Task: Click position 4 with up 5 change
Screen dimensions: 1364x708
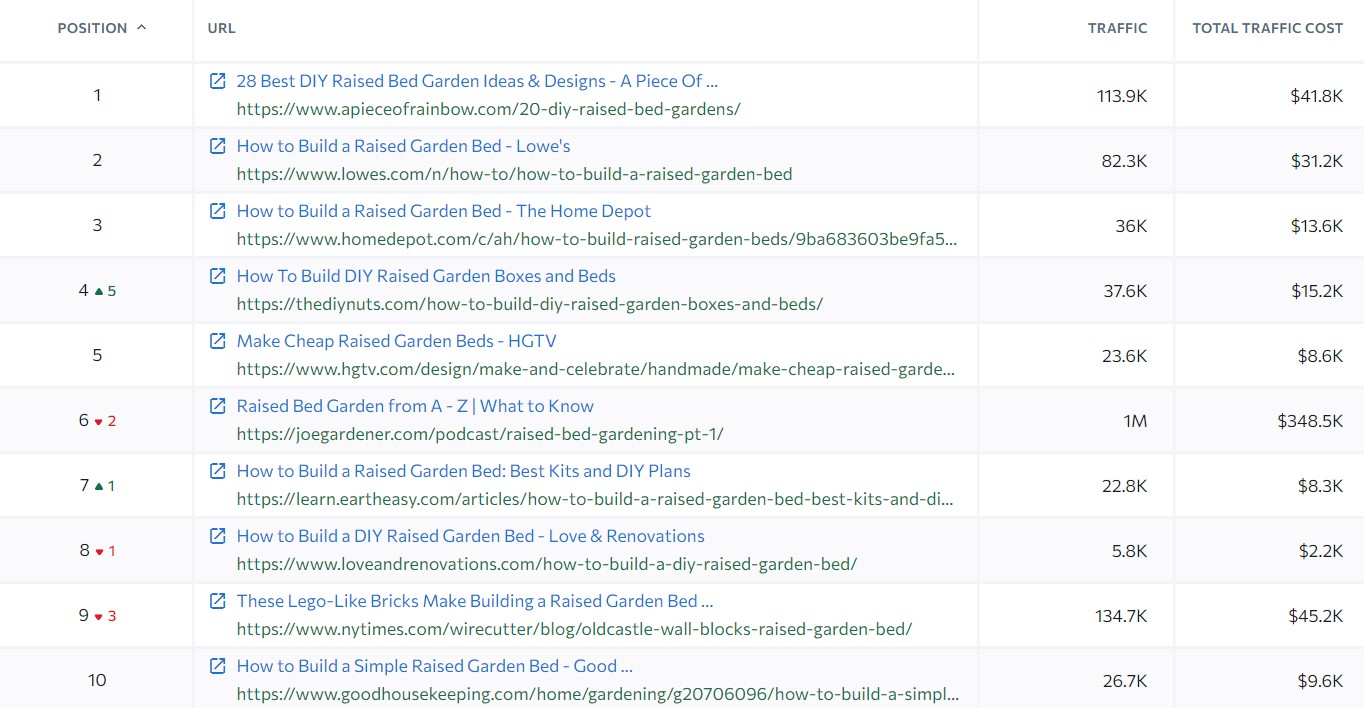Action: [97, 291]
